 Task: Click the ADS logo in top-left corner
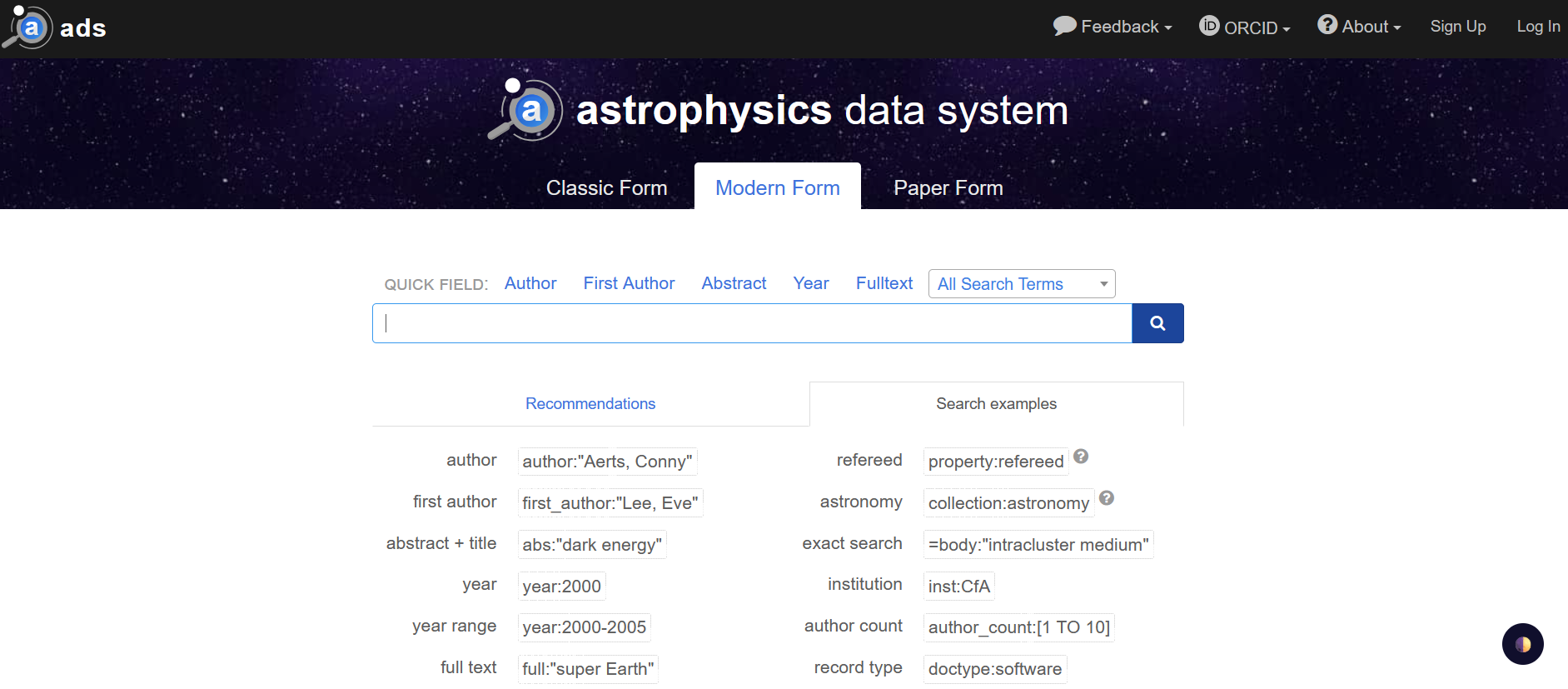click(x=54, y=27)
